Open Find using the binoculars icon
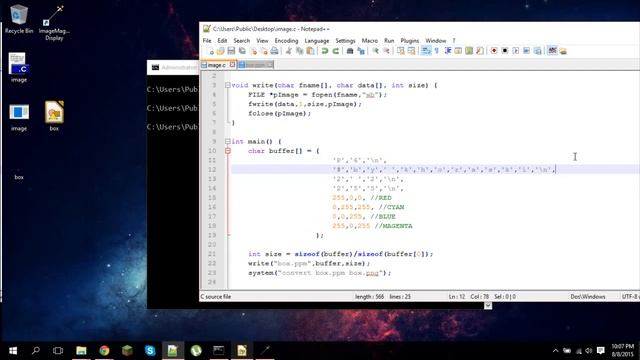 click(350, 51)
